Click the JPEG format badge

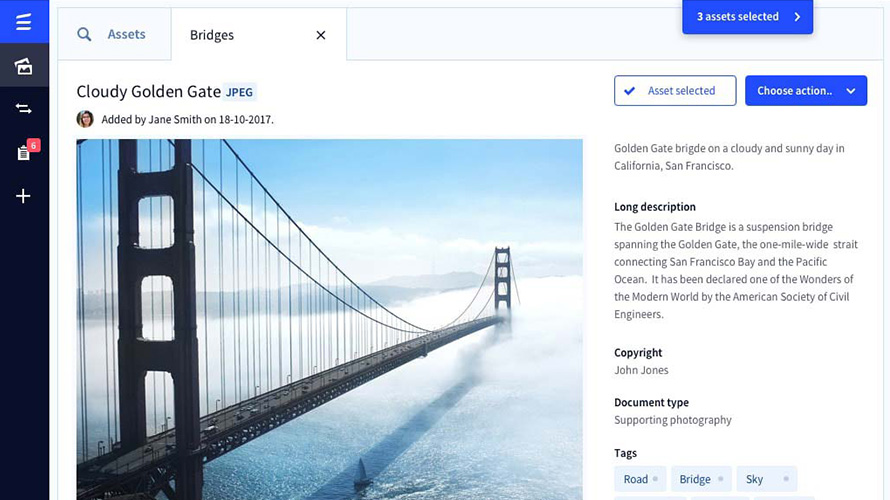click(240, 93)
